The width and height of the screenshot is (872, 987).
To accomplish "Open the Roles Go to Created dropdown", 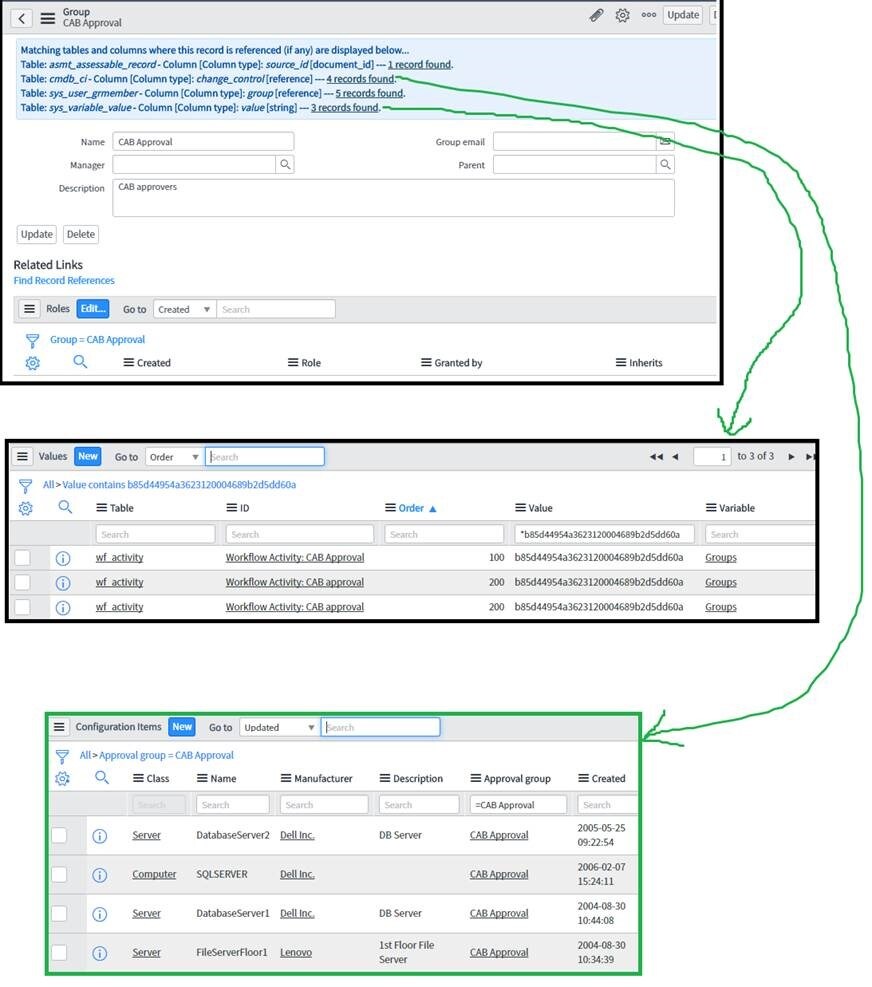I will point(184,309).
